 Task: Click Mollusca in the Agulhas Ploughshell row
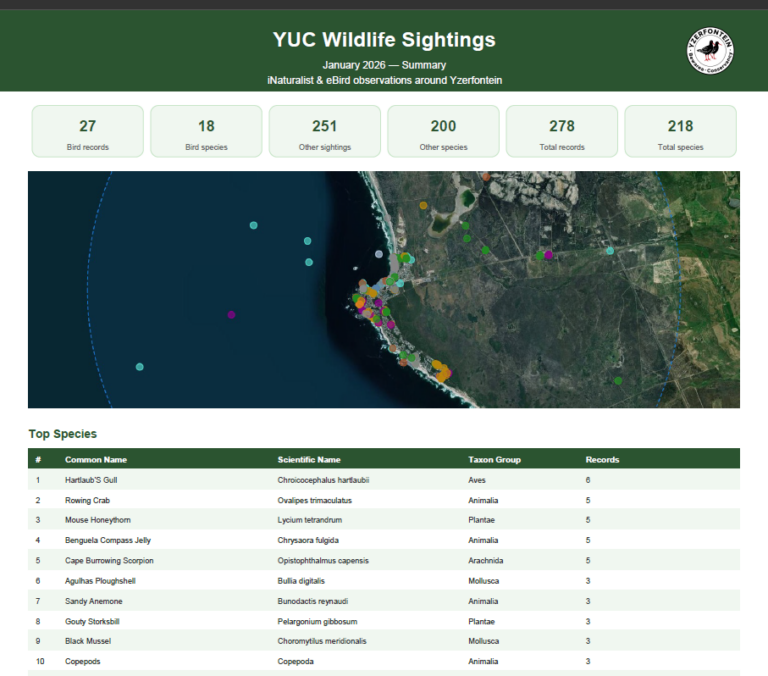coord(483,581)
